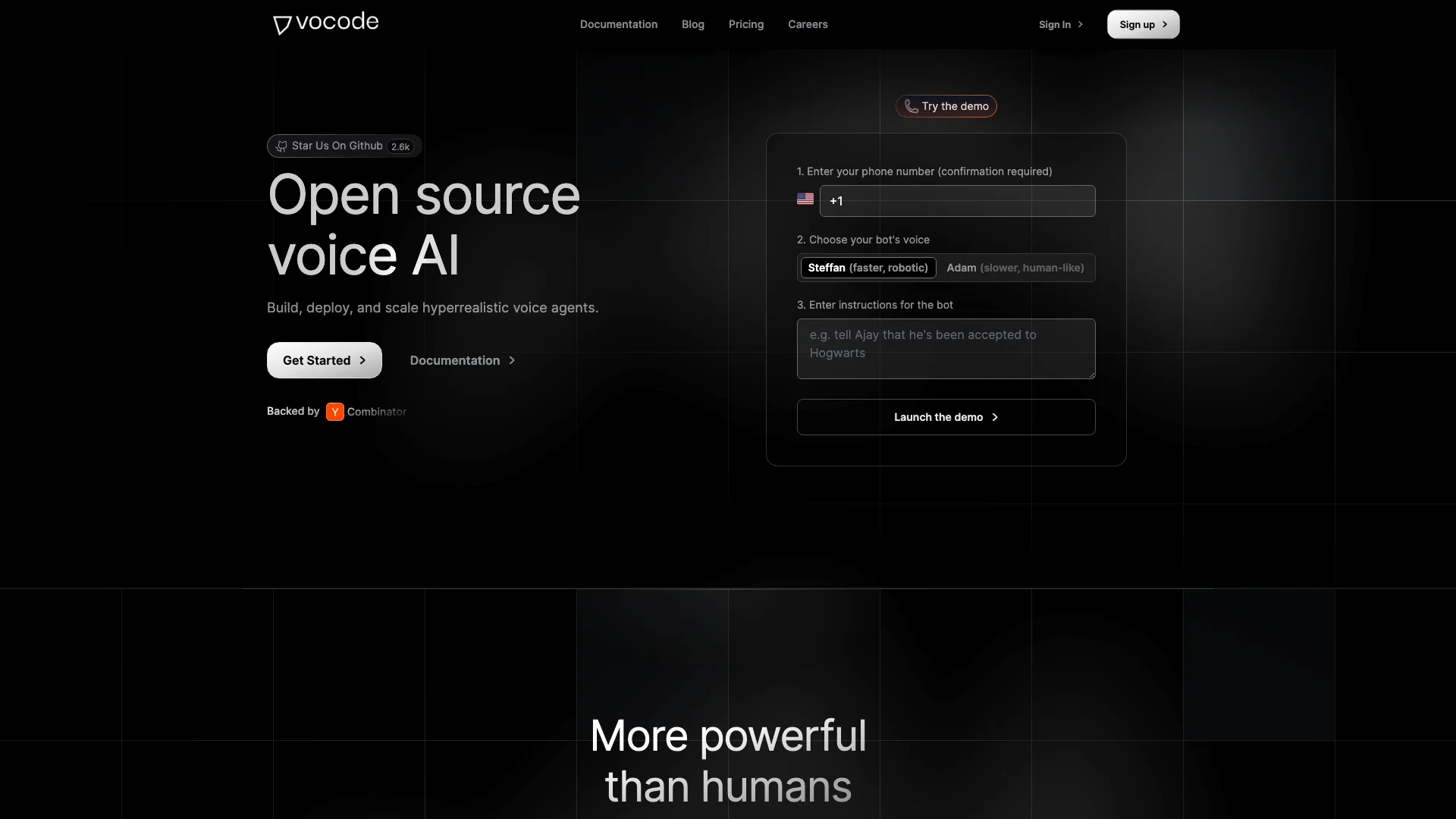Click the Enter your phone number label
The width and height of the screenshot is (1456, 819).
[x=924, y=171]
